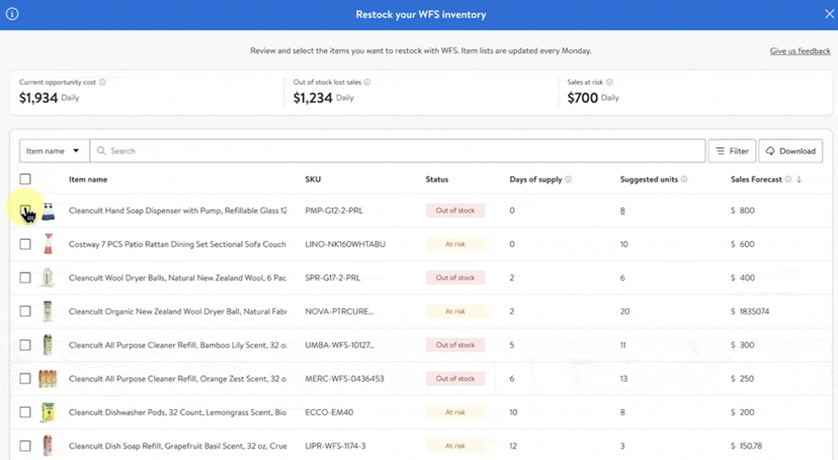Viewport: 838px width, 460px height.
Task: Open the Item name search-type dropdown
Action: coord(54,151)
